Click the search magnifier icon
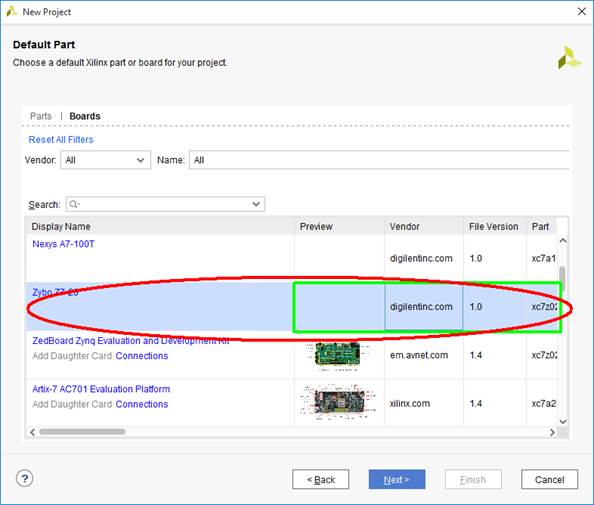 (x=74, y=204)
